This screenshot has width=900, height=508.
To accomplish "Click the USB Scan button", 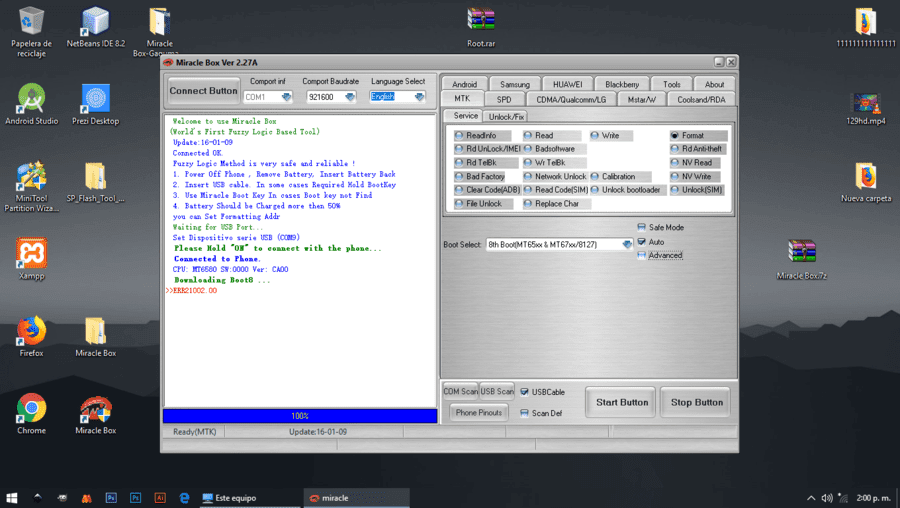I will 497,391.
